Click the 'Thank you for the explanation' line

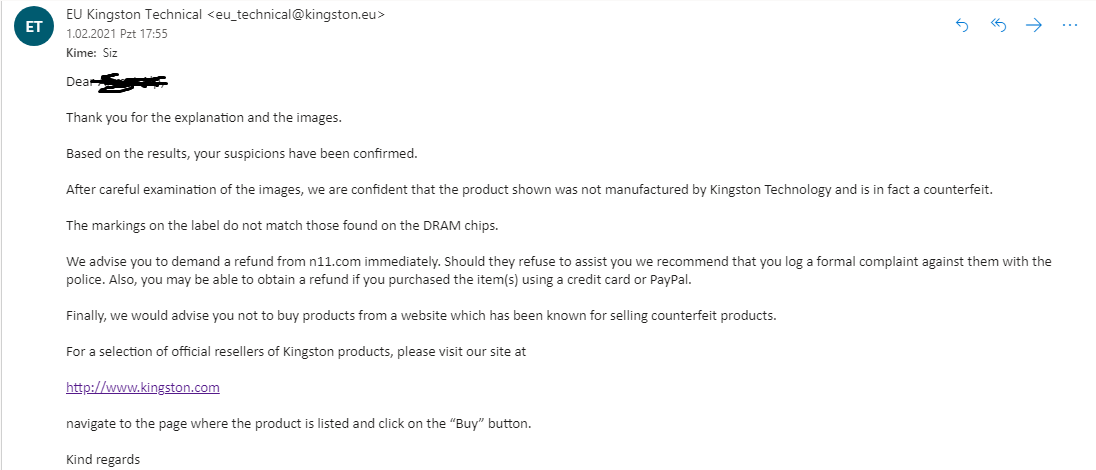[x=204, y=118]
